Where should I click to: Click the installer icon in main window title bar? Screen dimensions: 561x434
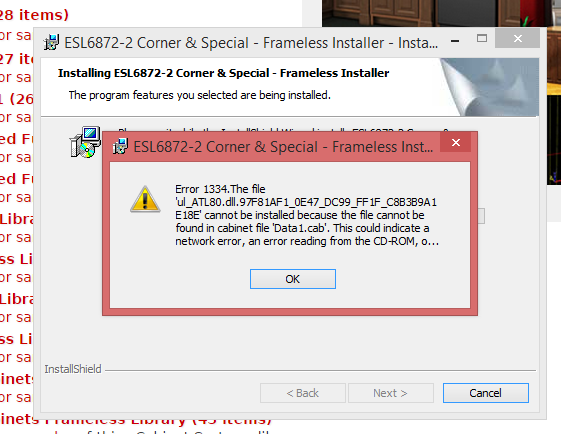52,43
